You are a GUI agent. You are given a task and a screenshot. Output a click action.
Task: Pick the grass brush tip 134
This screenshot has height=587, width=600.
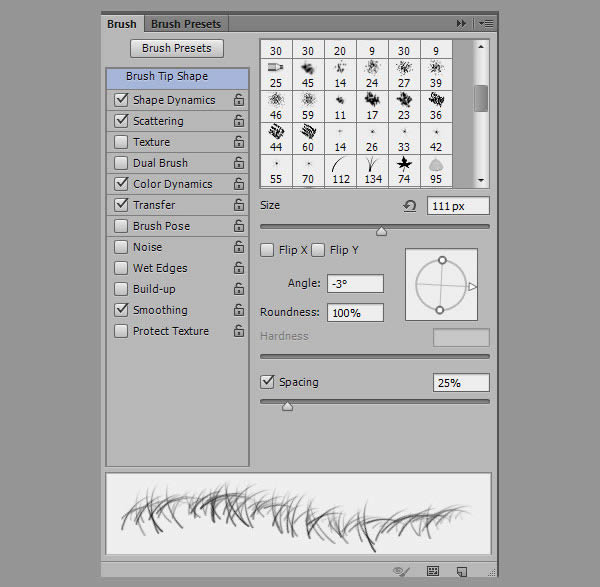[x=372, y=165]
